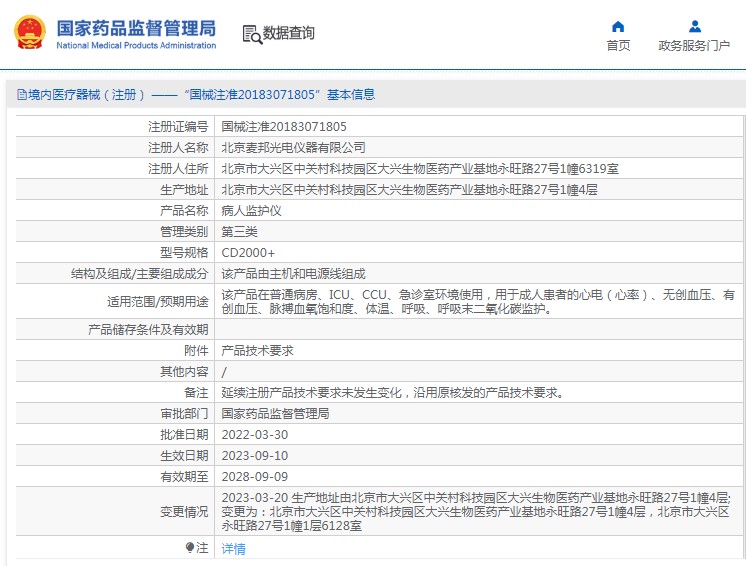Click the 结构及组成/主要组成成分 label
The width and height of the screenshot is (746, 566).
(139, 274)
